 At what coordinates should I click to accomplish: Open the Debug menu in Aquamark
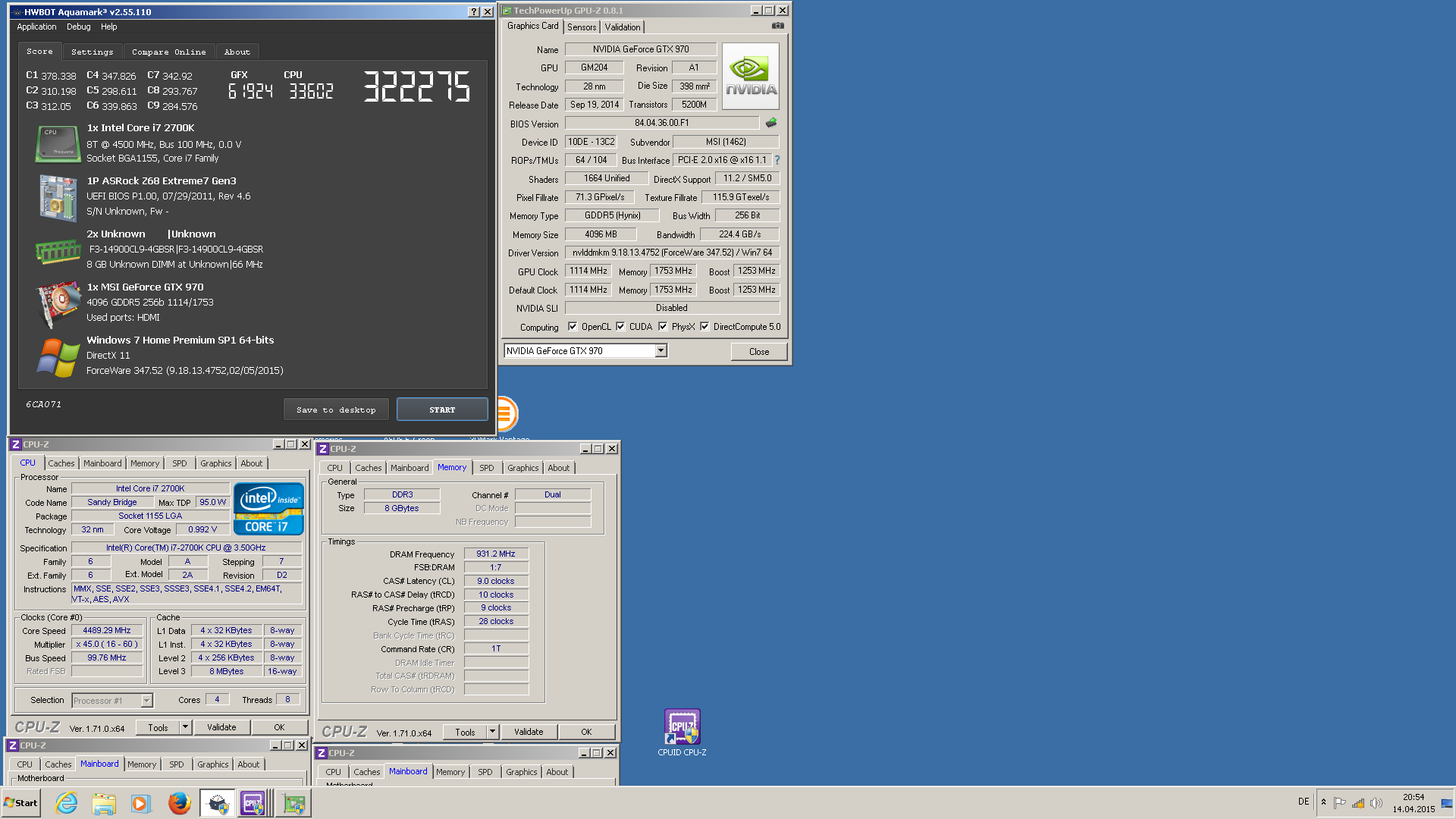pyautogui.click(x=79, y=27)
